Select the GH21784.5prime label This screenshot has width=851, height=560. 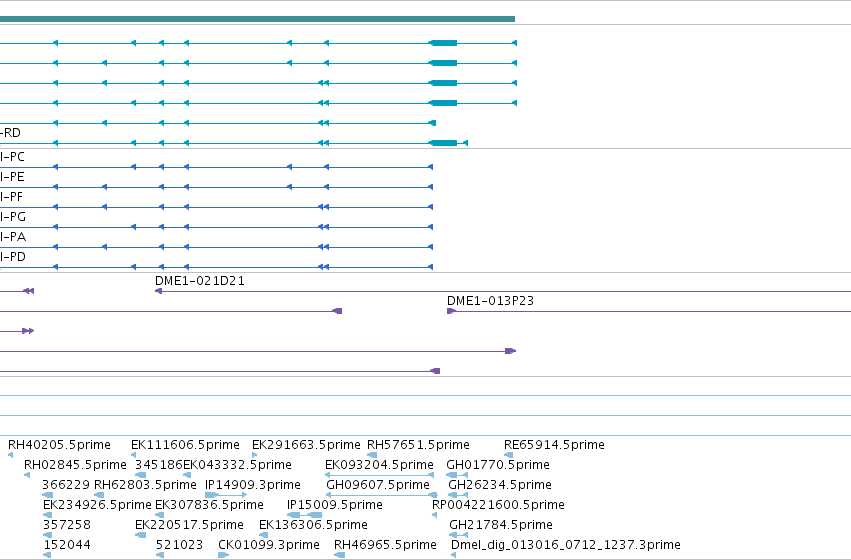pos(501,525)
